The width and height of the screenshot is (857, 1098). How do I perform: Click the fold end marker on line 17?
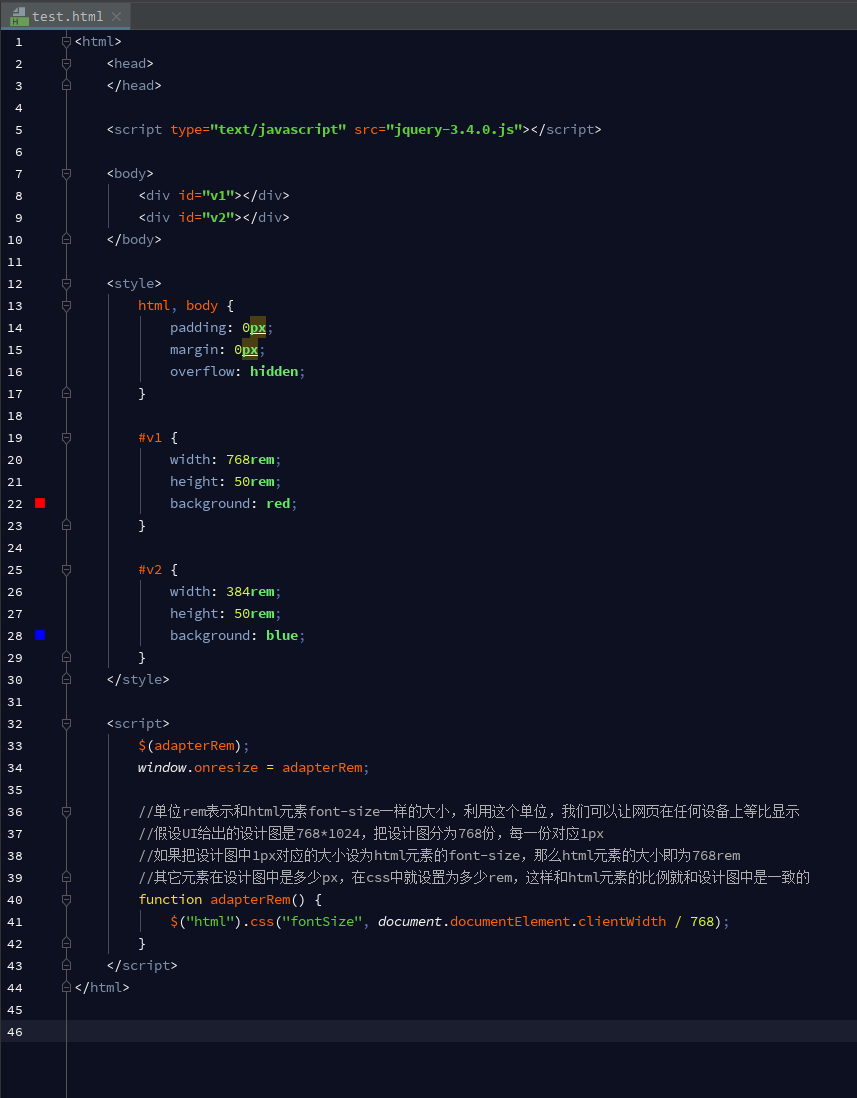tap(67, 394)
